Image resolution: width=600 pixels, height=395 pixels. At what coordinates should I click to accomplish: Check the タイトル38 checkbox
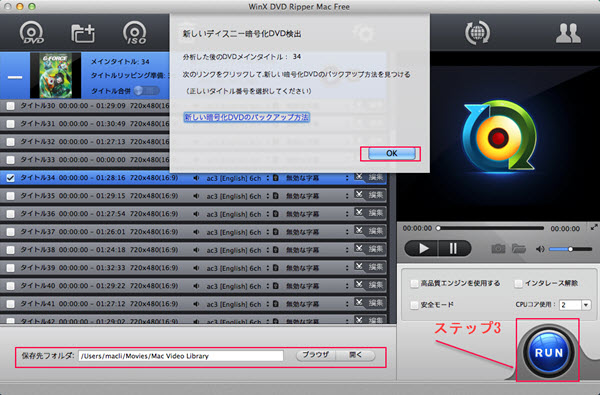(x=11, y=250)
